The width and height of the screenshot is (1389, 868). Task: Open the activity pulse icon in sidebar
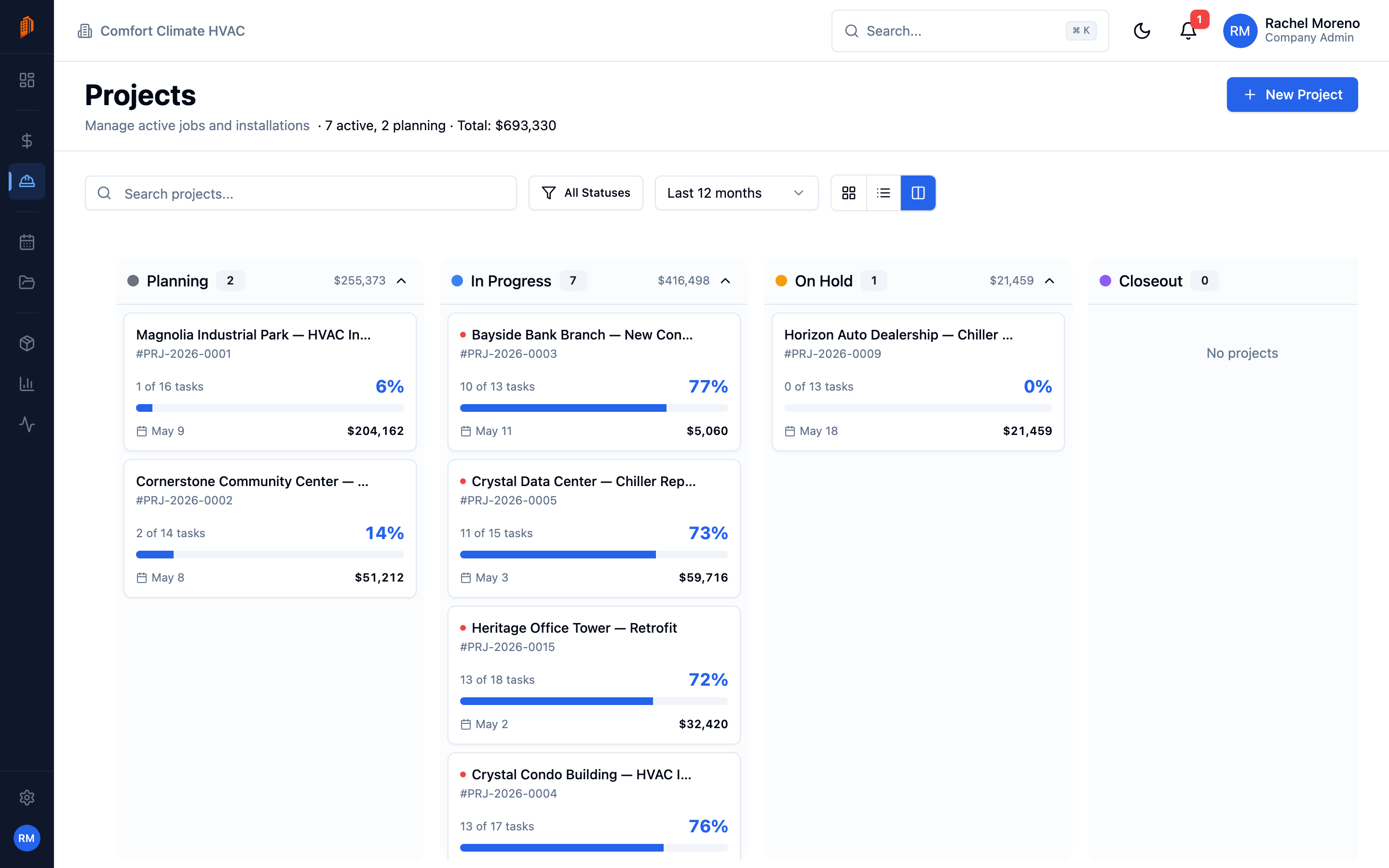click(x=27, y=424)
